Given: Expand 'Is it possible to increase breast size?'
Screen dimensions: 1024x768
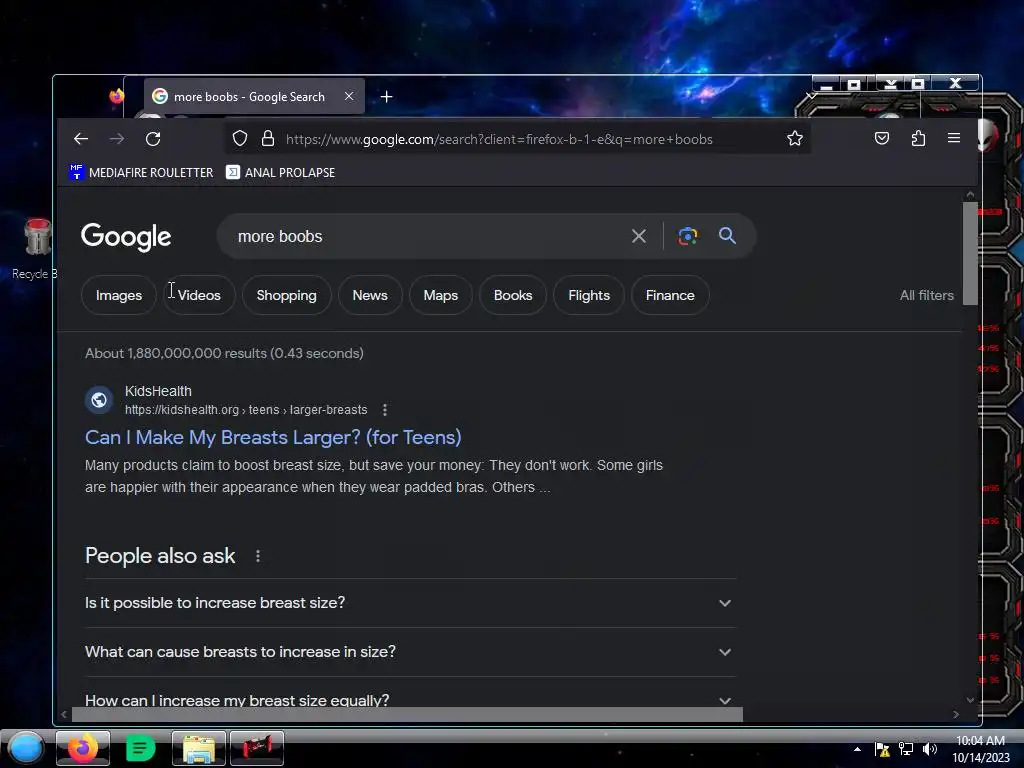Looking at the screenshot, I should click(410, 603).
